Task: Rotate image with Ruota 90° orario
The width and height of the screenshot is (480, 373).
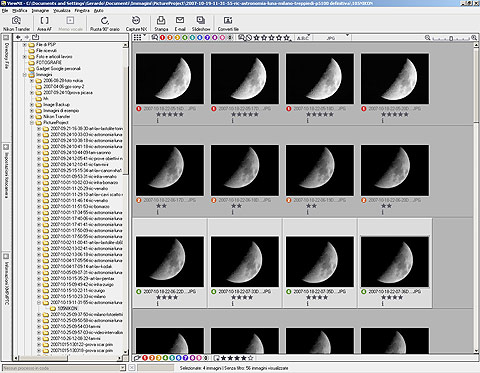Action: [105, 24]
